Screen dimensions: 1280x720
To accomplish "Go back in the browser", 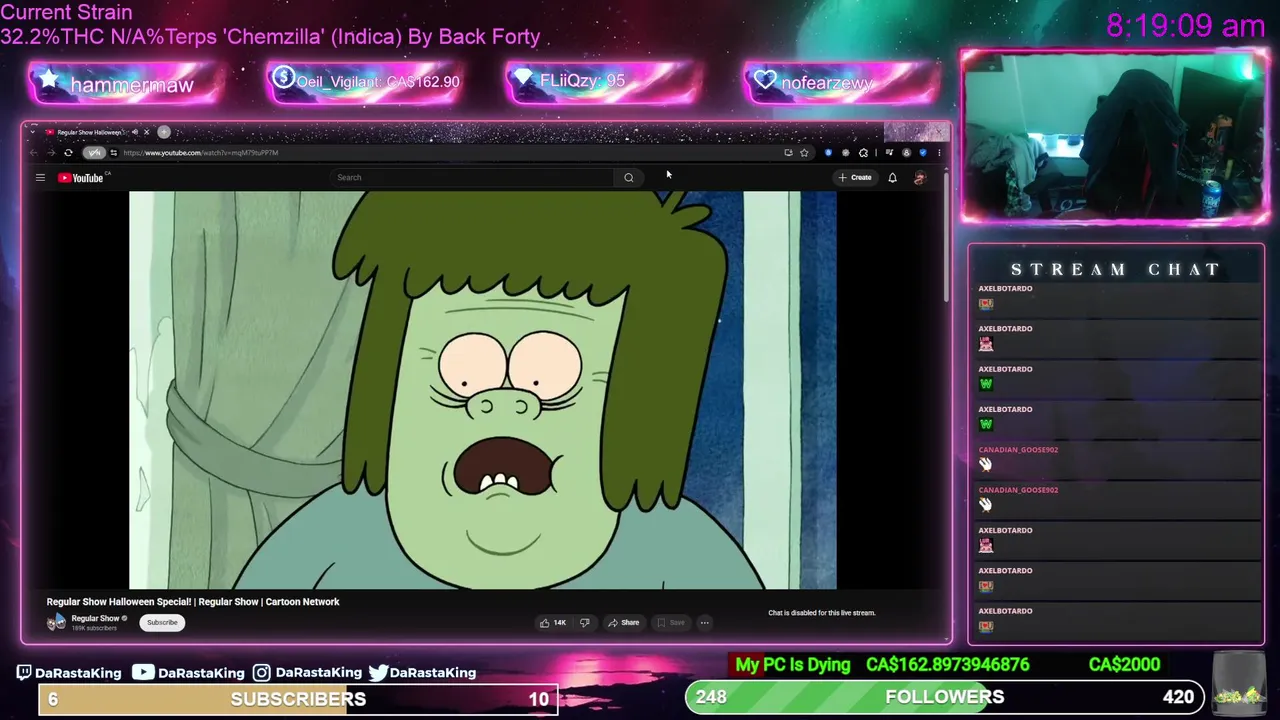I will (x=33, y=153).
